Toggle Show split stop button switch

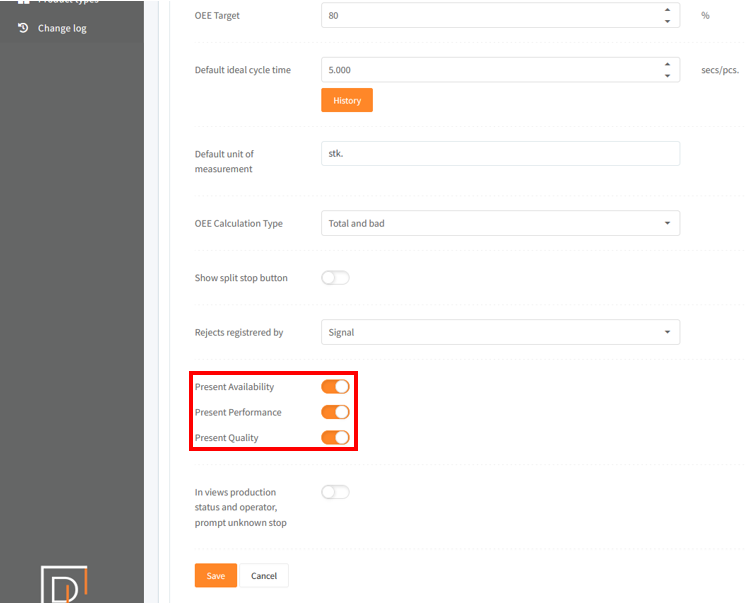click(x=335, y=278)
